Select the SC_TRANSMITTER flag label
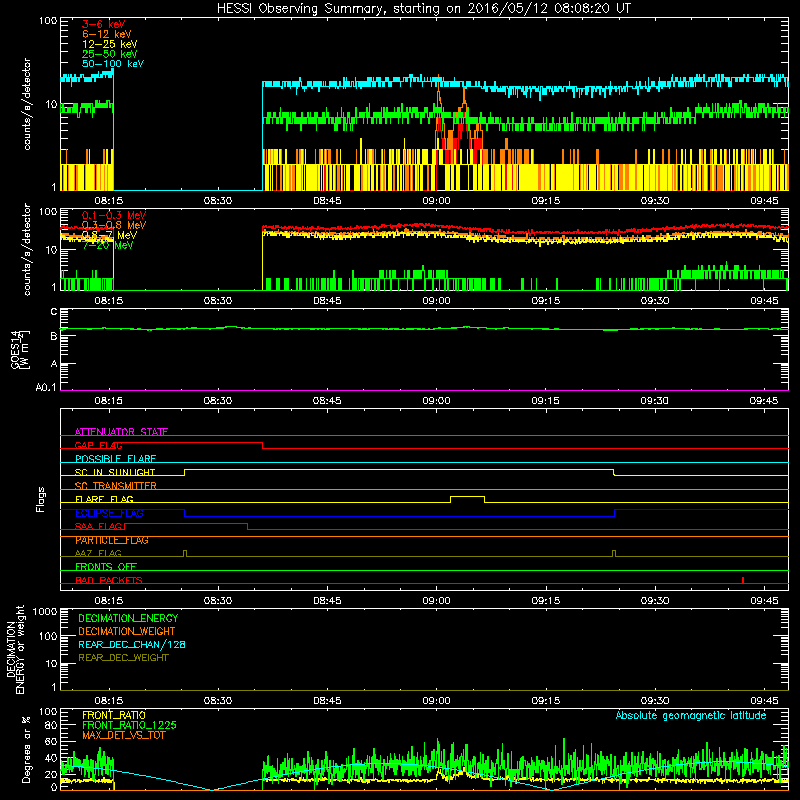This screenshot has height=800, width=800. pos(115,486)
